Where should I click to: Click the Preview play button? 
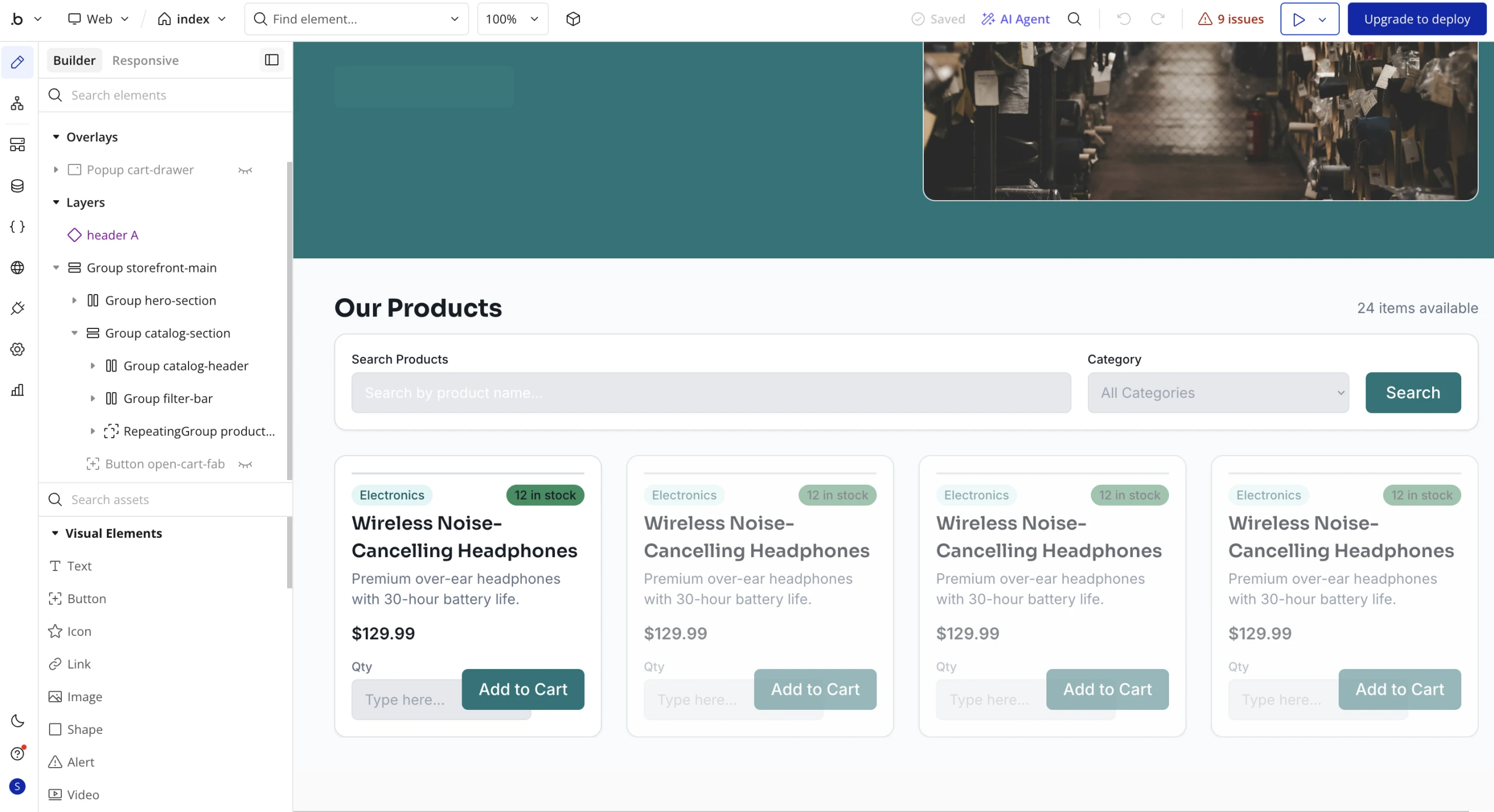[x=1298, y=19]
